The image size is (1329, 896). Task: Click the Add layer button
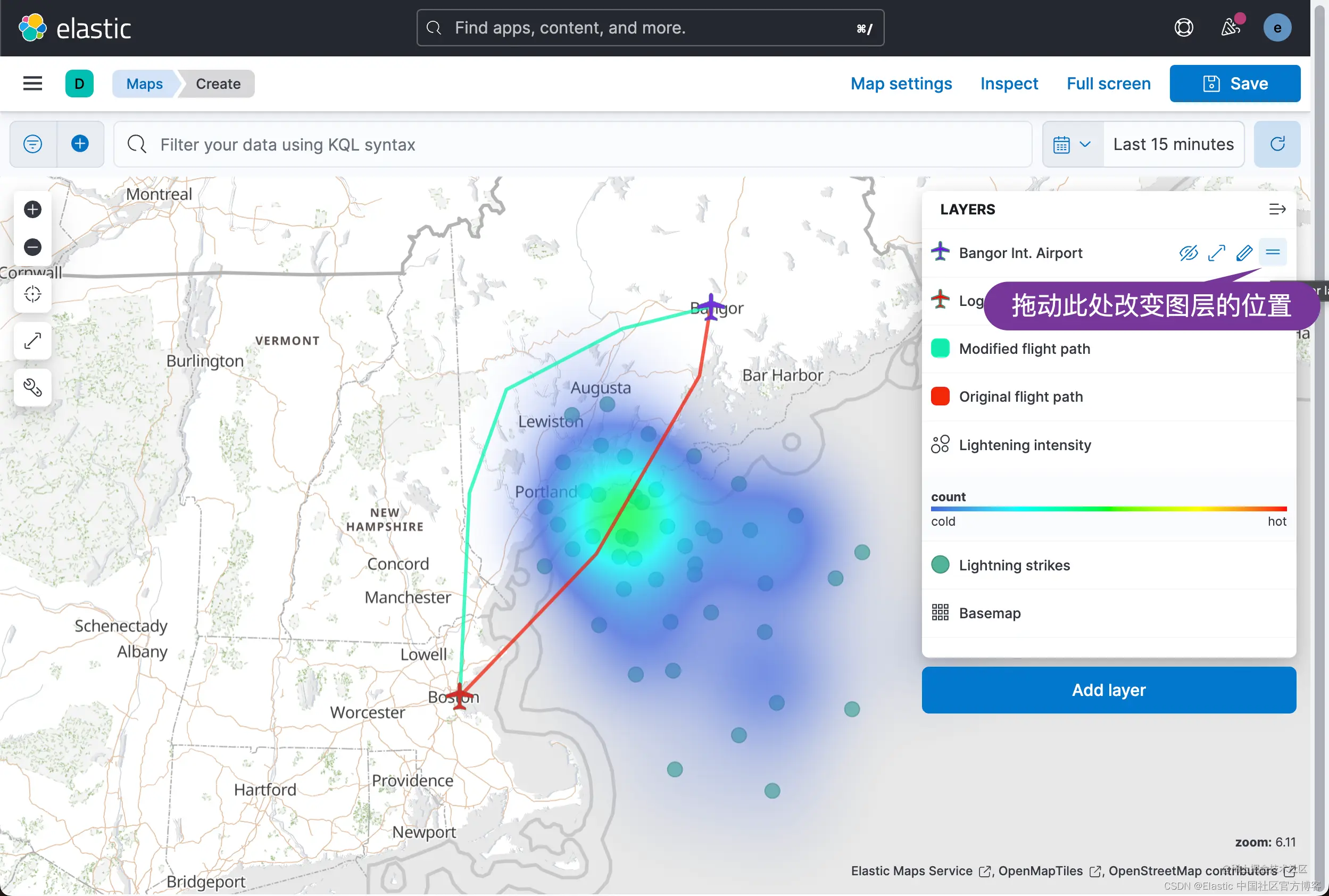tap(1108, 690)
